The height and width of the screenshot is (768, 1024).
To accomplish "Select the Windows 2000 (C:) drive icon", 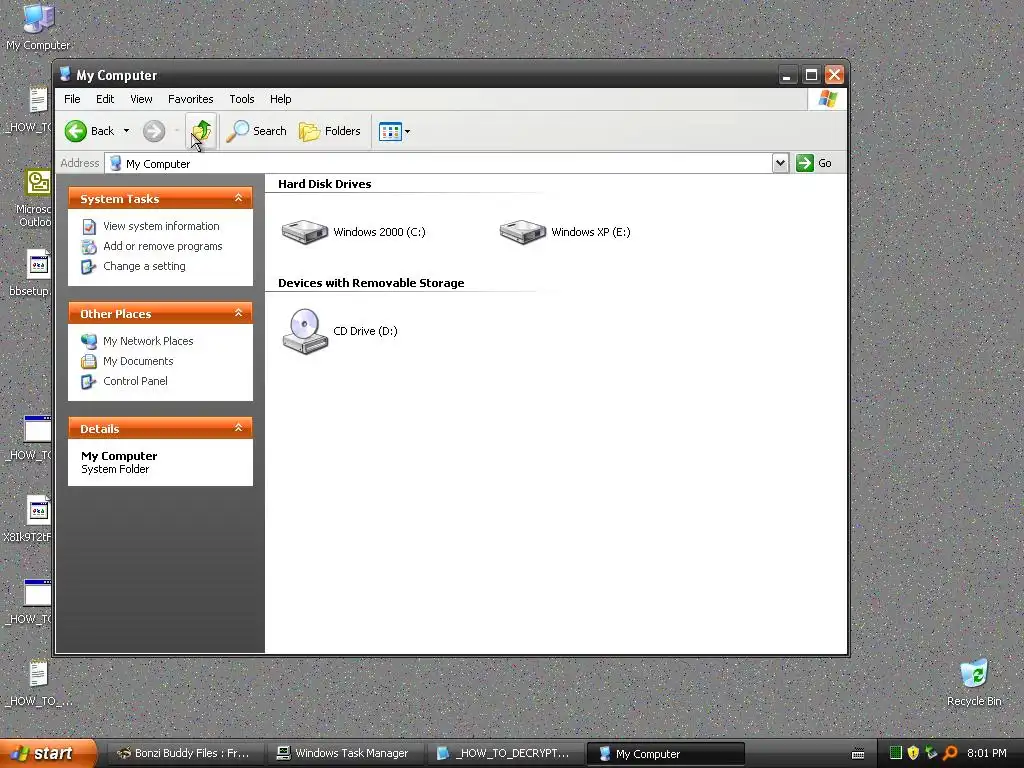I will coord(305,232).
